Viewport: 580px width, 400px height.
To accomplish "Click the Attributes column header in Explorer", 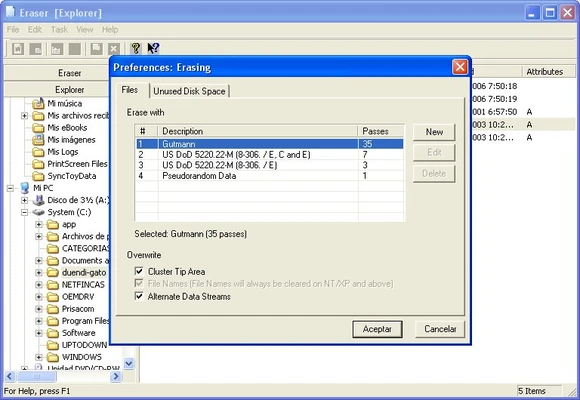I will (548, 72).
